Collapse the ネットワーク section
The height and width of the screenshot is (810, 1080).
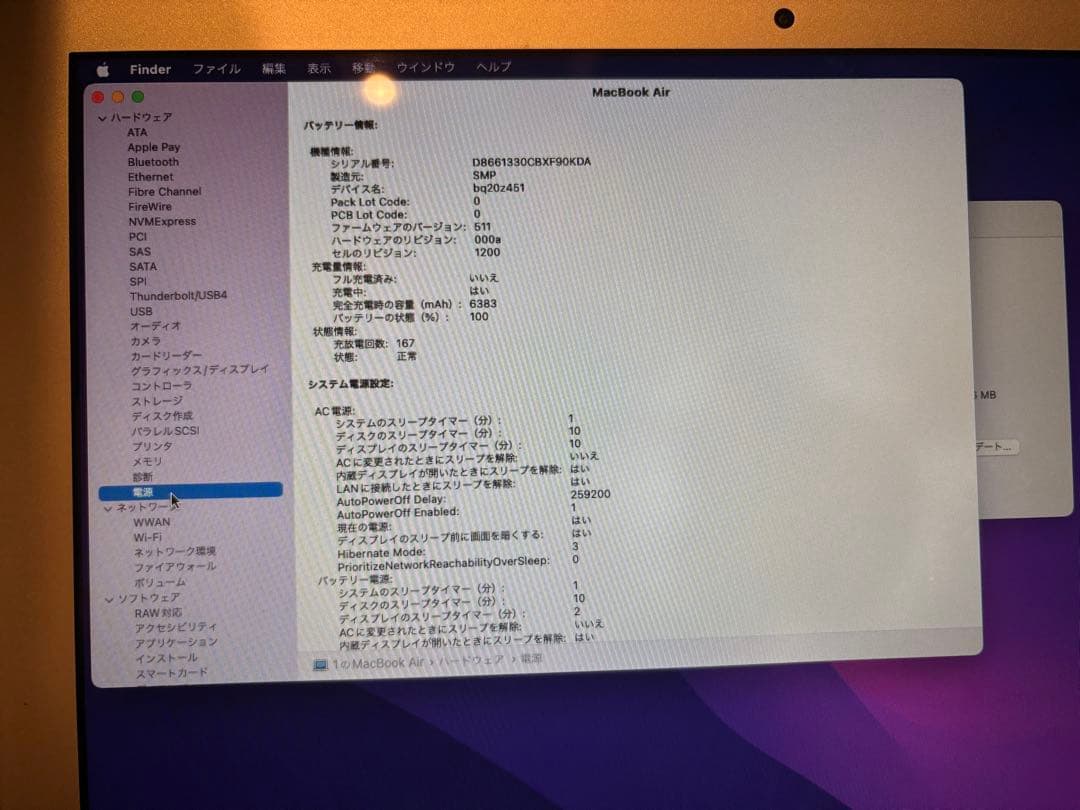click(x=107, y=507)
